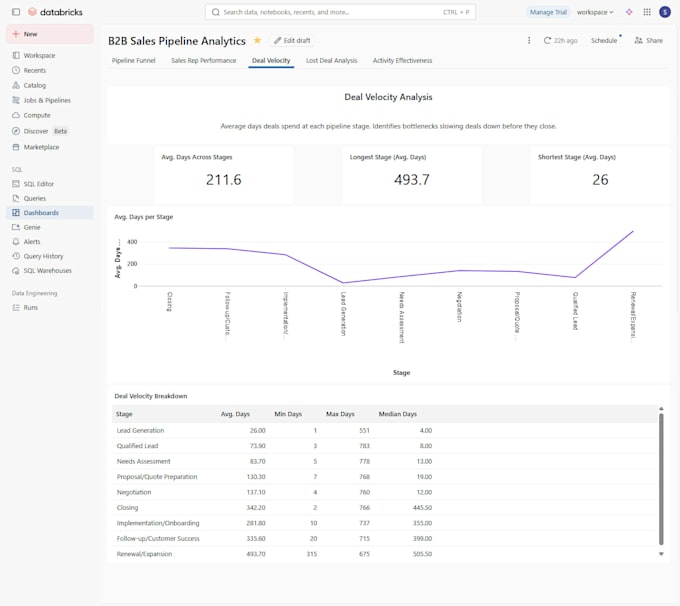680x606 pixels.
Task: Select Follow-up/Customer Success row
Action: [x=385, y=538]
